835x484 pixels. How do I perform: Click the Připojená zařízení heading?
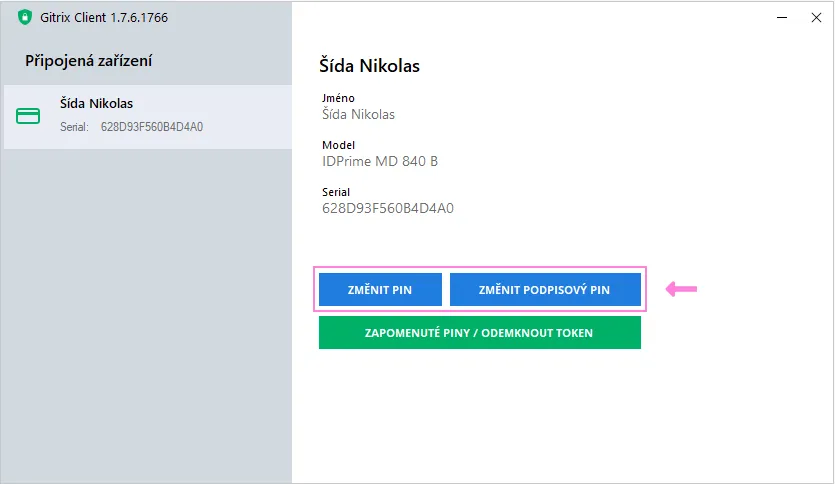coord(88,61)
